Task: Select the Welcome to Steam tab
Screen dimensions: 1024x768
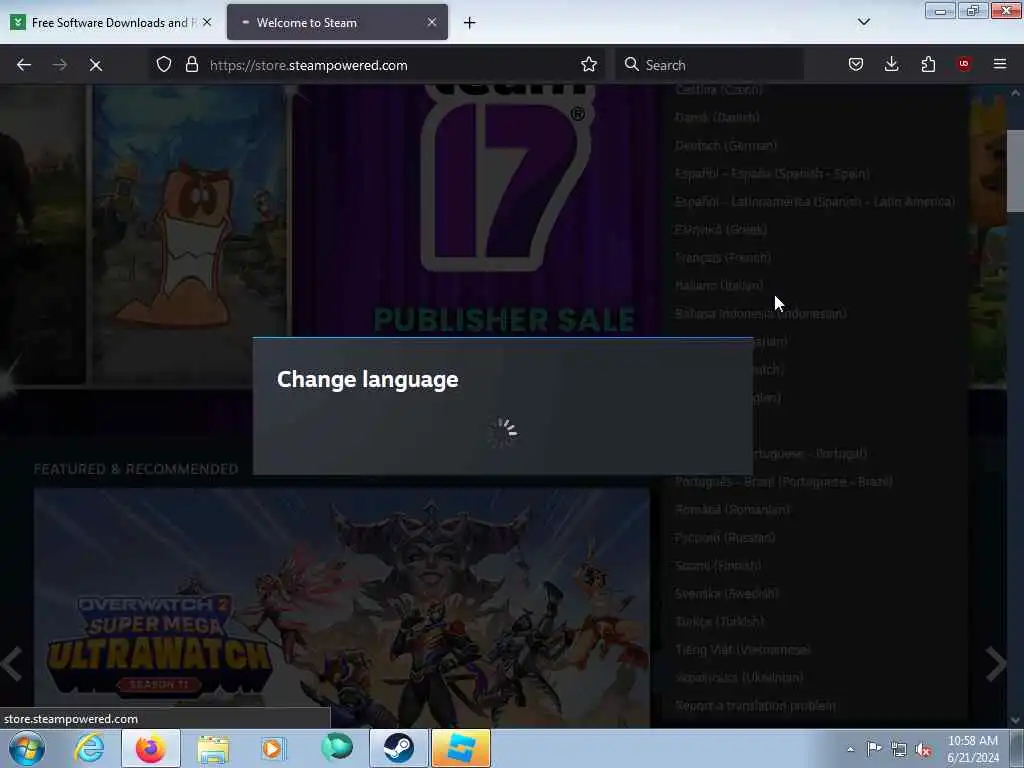Action: (337, 22)
